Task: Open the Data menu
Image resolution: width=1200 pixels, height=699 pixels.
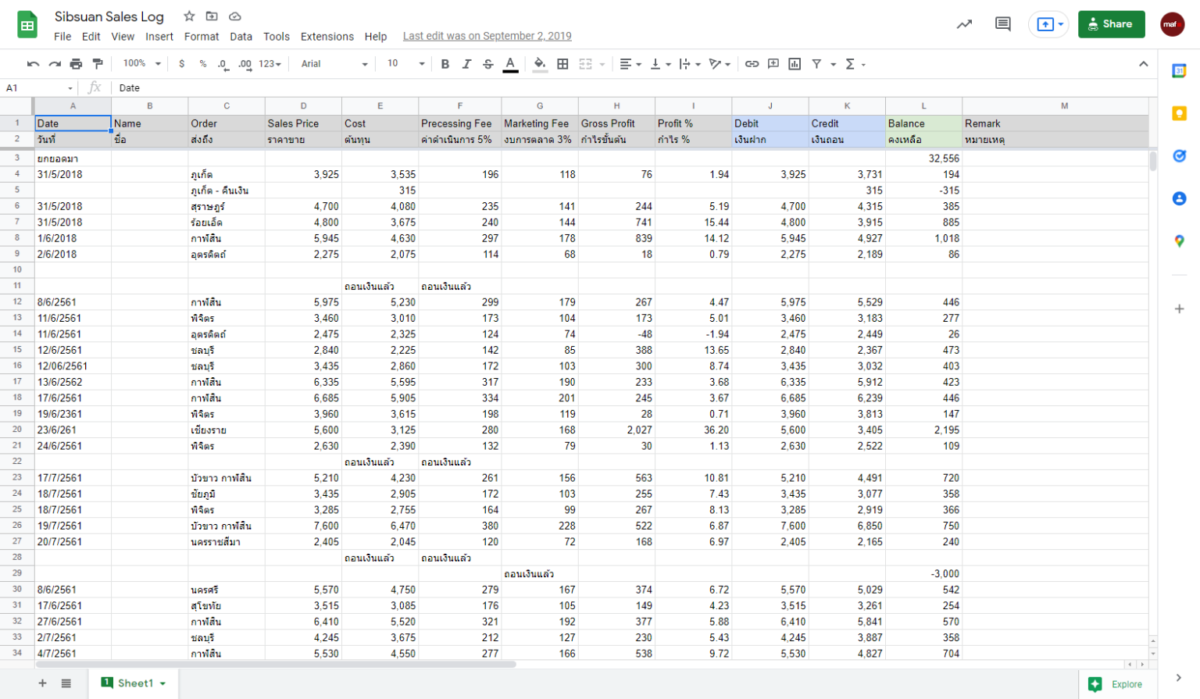Action: tap(240, 36)
